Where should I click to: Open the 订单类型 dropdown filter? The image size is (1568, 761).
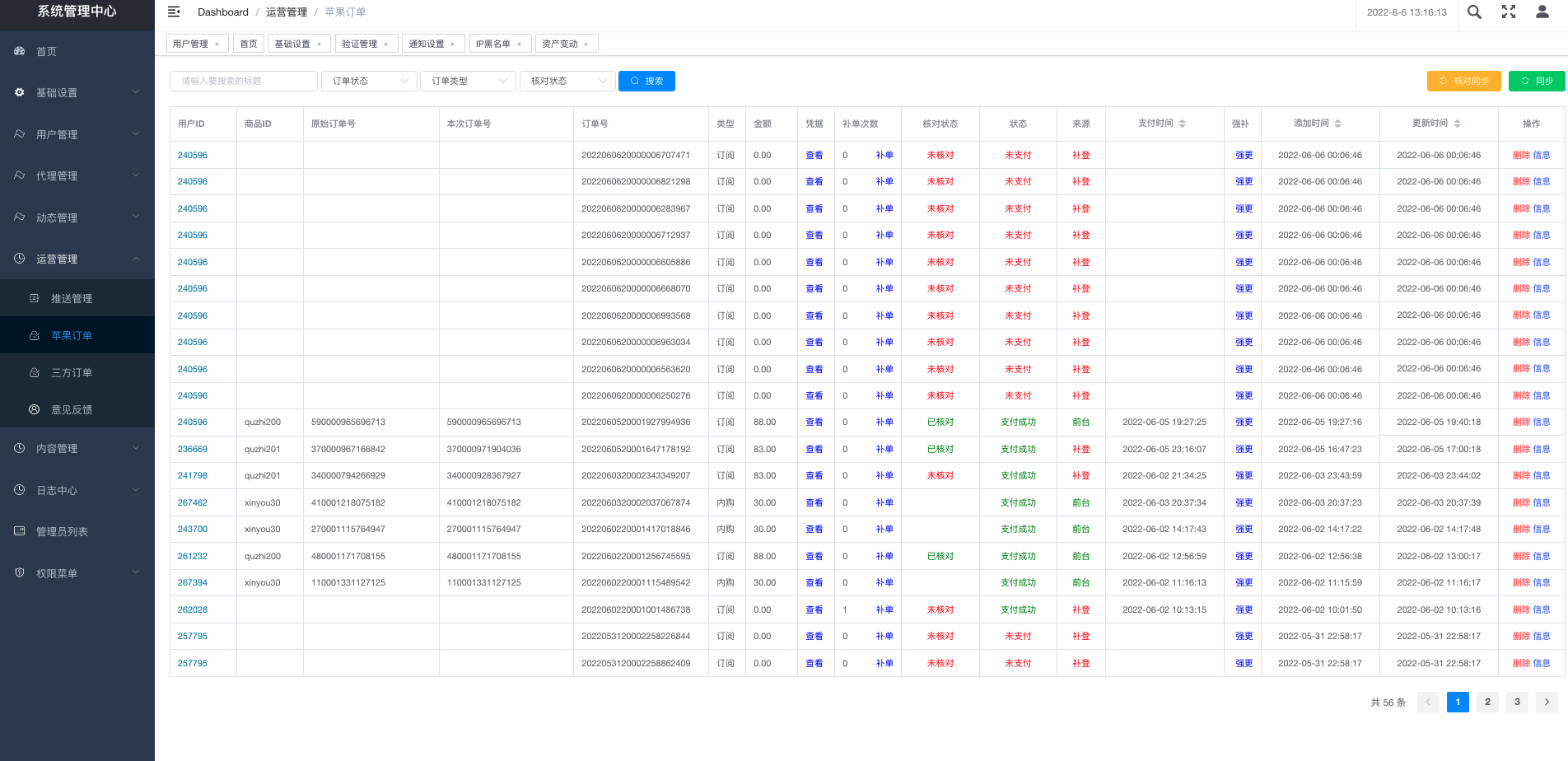(469, 81)
